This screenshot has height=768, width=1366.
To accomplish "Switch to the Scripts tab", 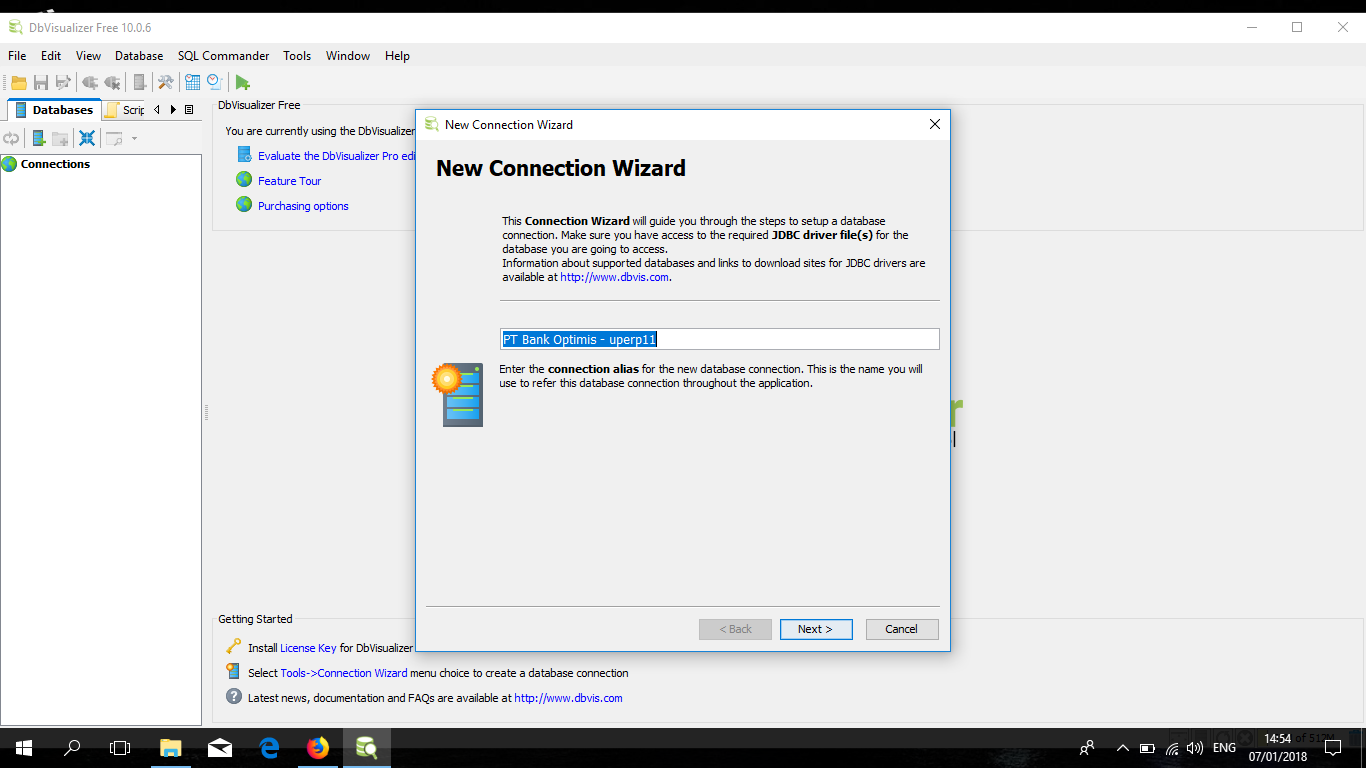I will [x=131, y=109].
